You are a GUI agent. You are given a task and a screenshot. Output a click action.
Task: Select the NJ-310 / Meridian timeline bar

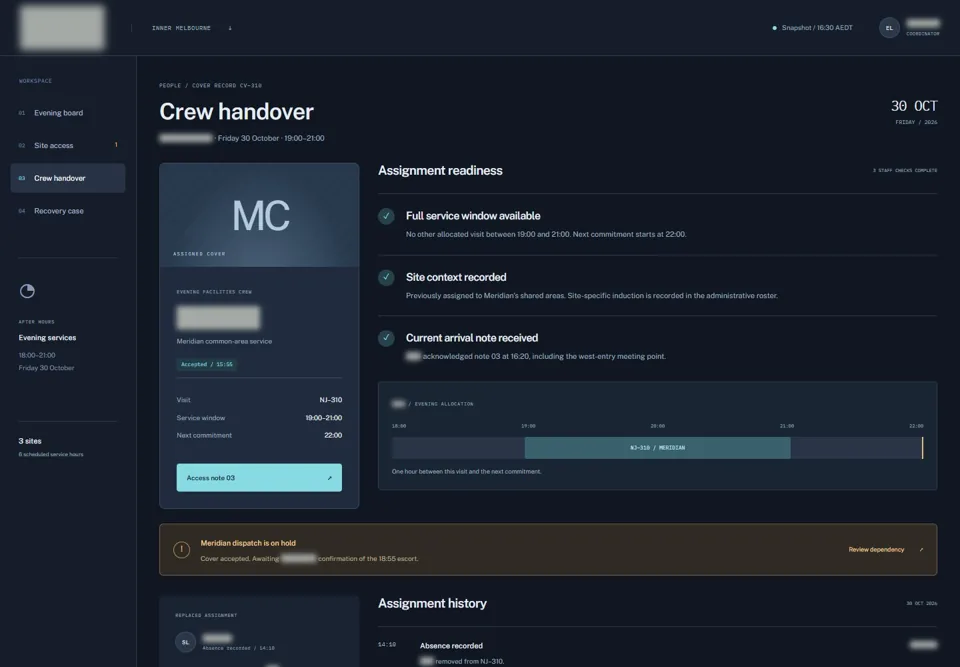click(658, 448)
